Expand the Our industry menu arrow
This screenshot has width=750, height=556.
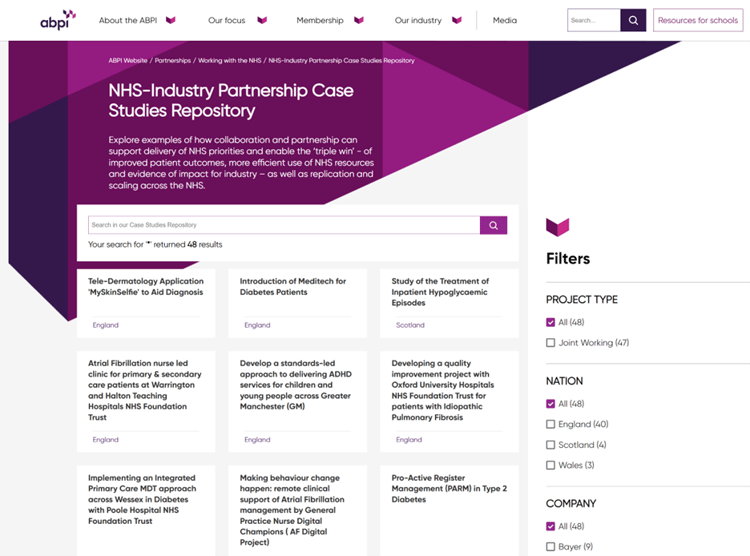tap(457, 20)
